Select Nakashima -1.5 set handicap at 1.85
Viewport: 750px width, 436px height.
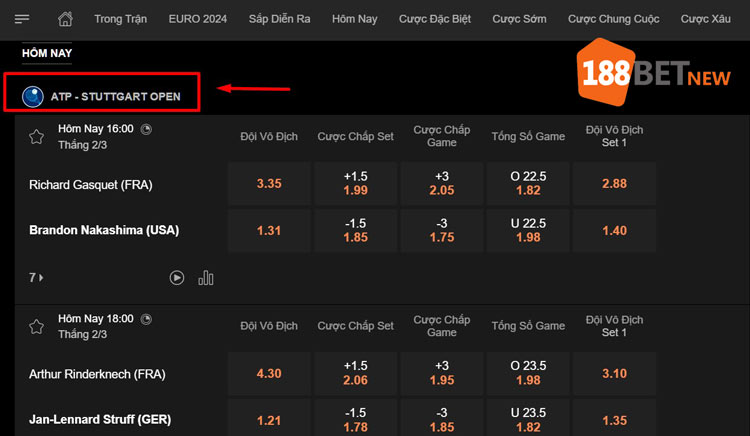click(x=355, y=230)
